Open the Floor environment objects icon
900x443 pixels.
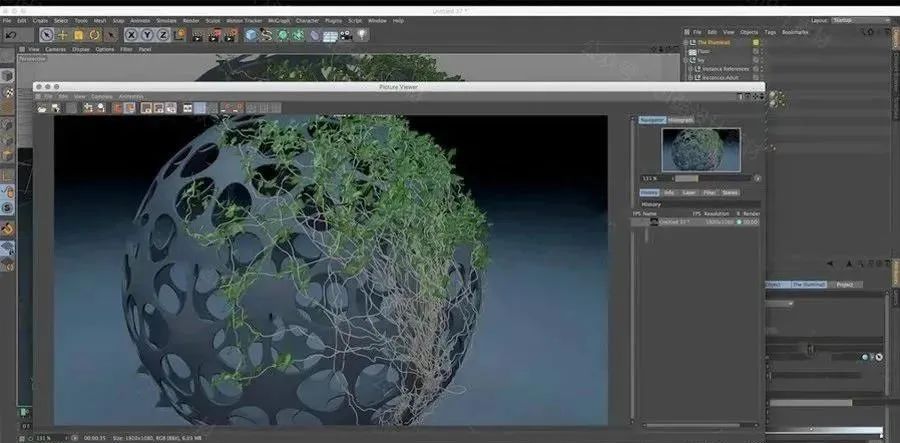coord(330,36)
